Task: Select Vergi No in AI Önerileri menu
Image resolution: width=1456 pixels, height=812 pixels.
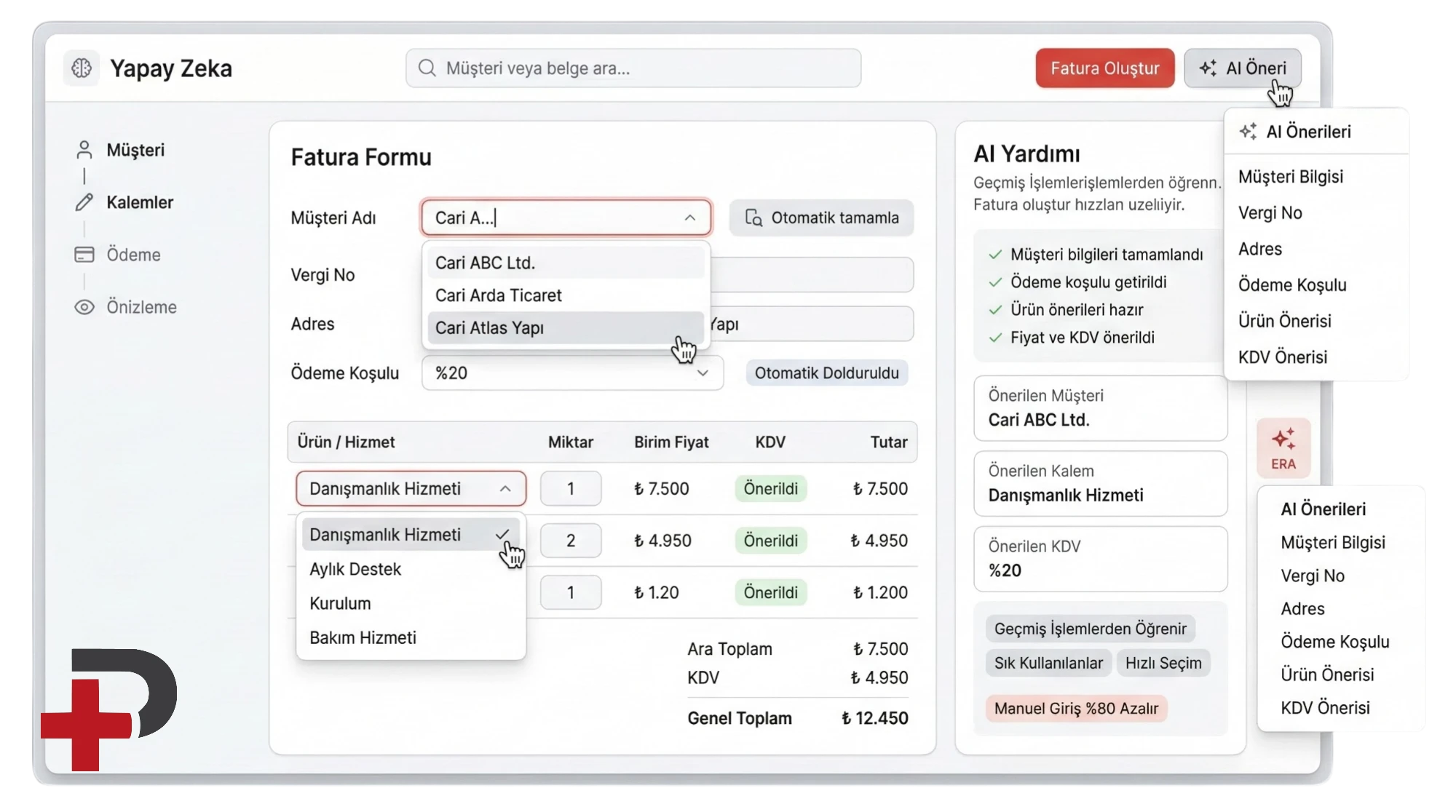Action: click(1270, 213)
